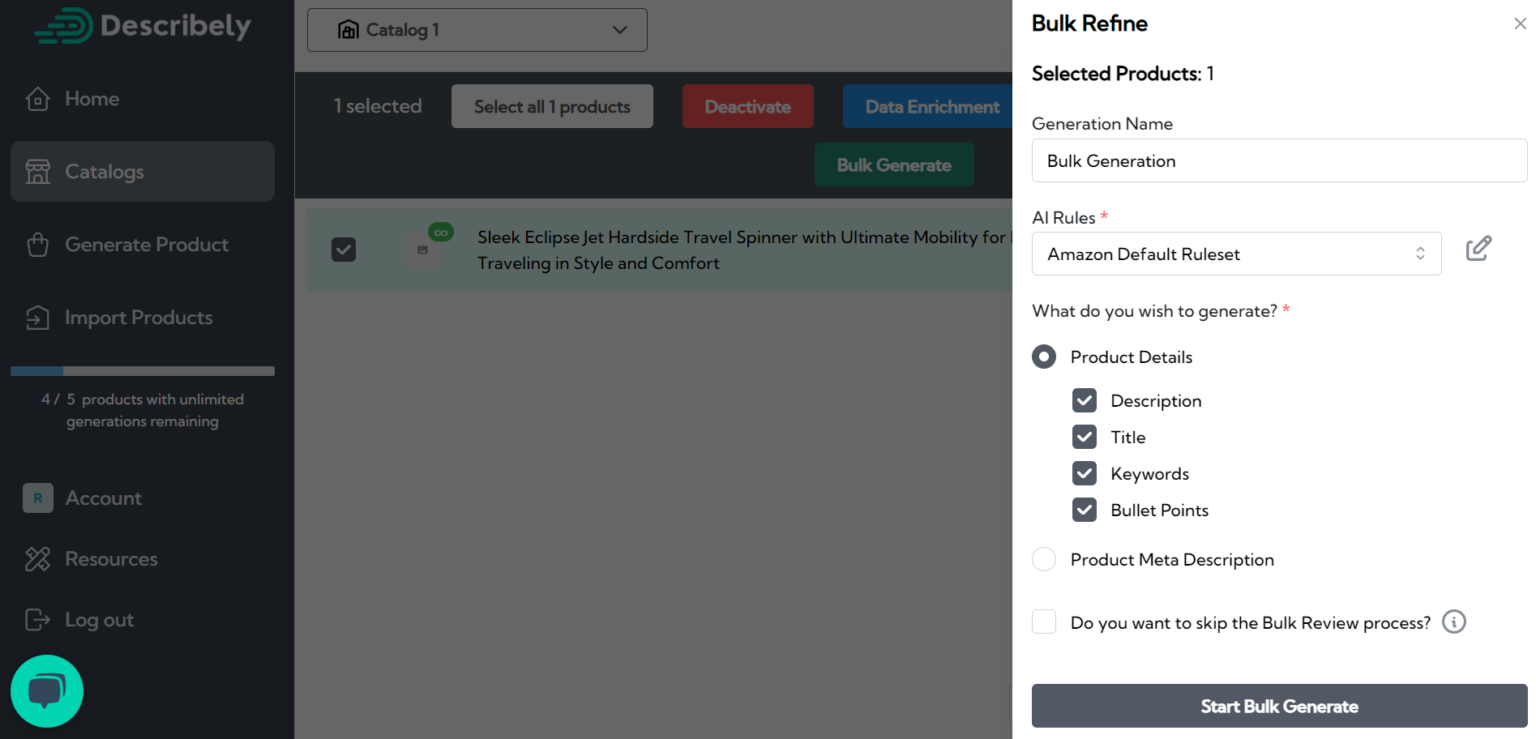
Task: Click the products remaining progress bar
Action: click(x=142, y=370)
